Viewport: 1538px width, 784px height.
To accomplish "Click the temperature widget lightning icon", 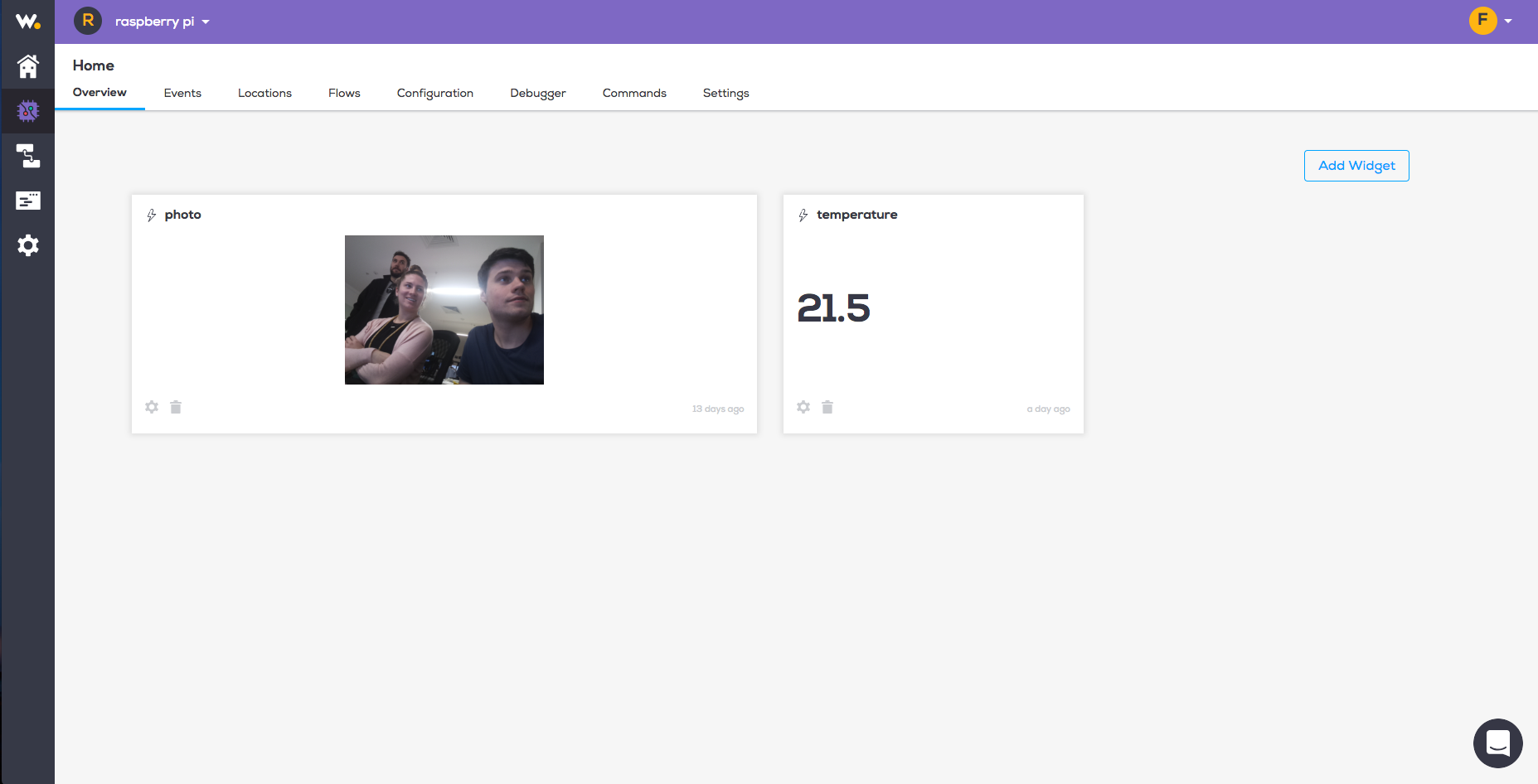I will pyautogui.click(x=803, y=215).
